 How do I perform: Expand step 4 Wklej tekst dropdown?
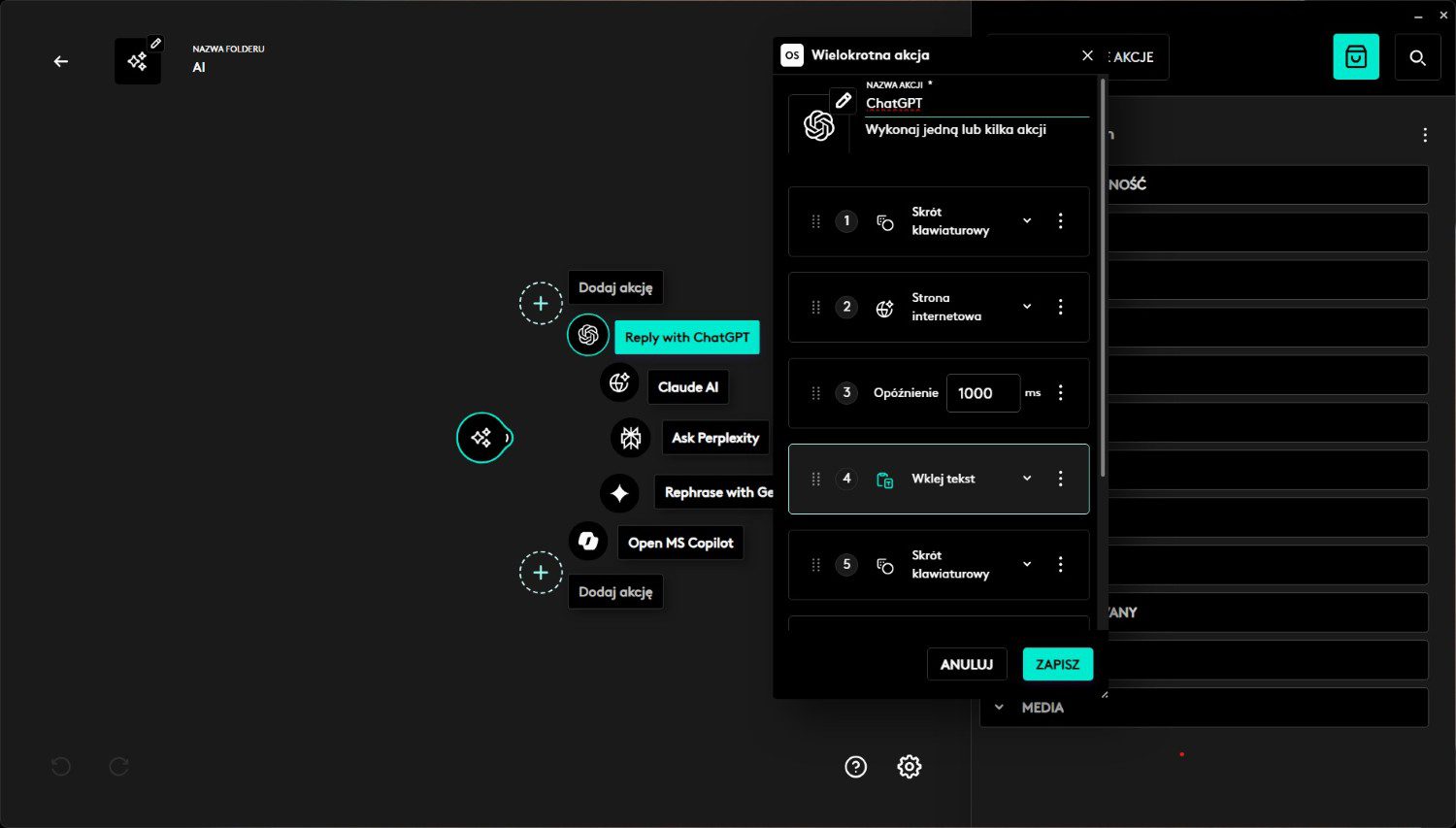[1027, 479]
